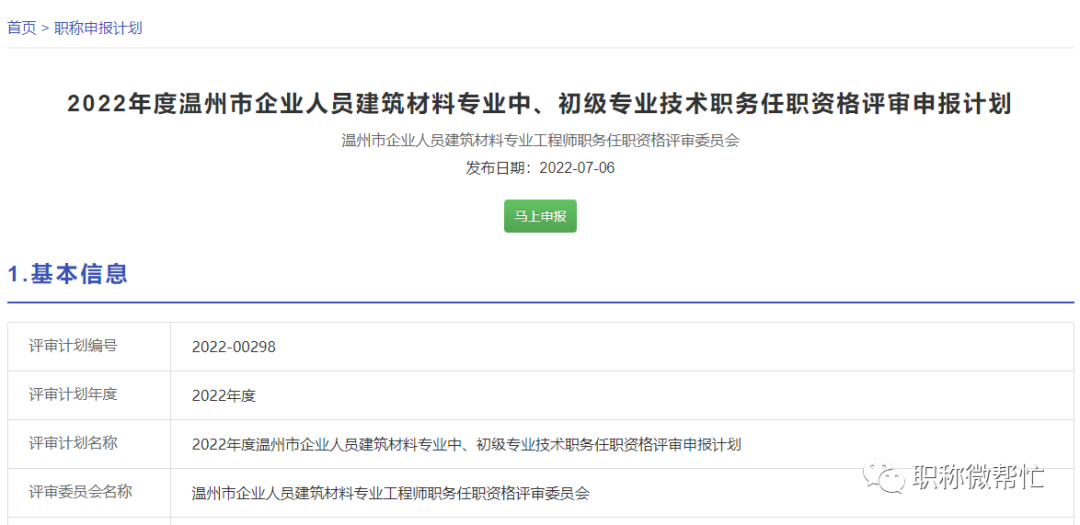Select the 发布日期：2022-07-06 text
The width and height of the screenshot is (1080, 525).
point(540,168)
